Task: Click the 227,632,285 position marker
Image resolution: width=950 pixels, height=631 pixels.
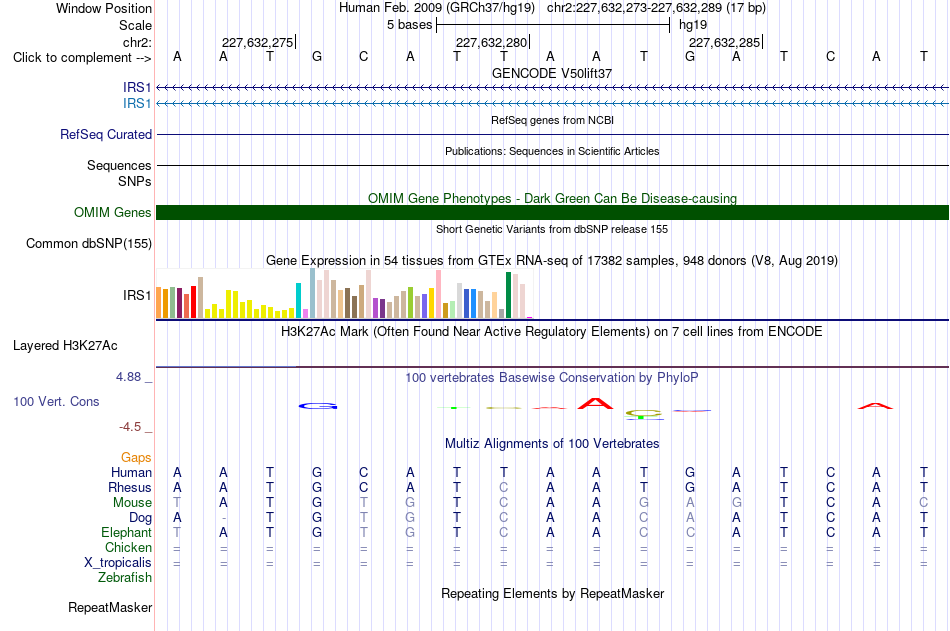Action: coord(725,42)
